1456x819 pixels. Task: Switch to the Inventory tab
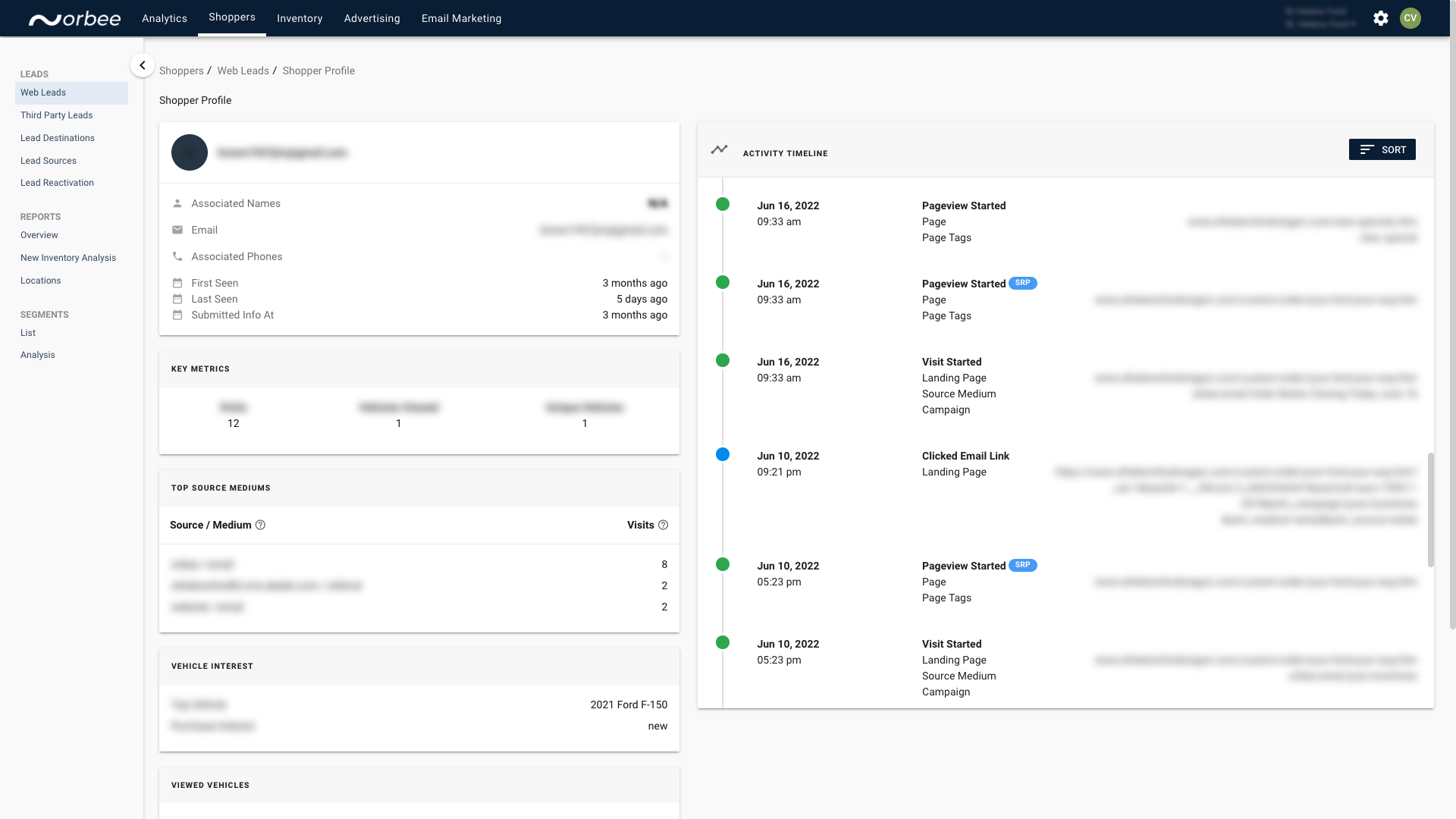tap(300, 18)
